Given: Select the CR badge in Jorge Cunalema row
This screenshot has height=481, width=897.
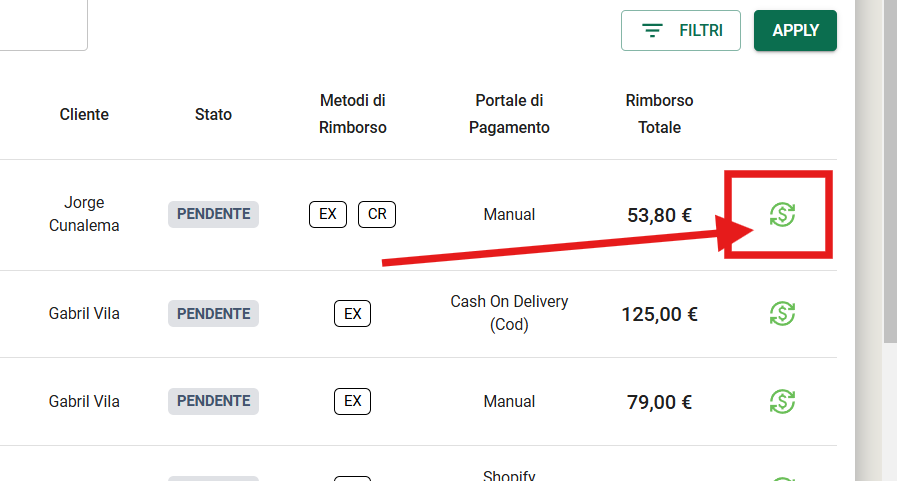Looking at the screenshot, I should (377, 214).
